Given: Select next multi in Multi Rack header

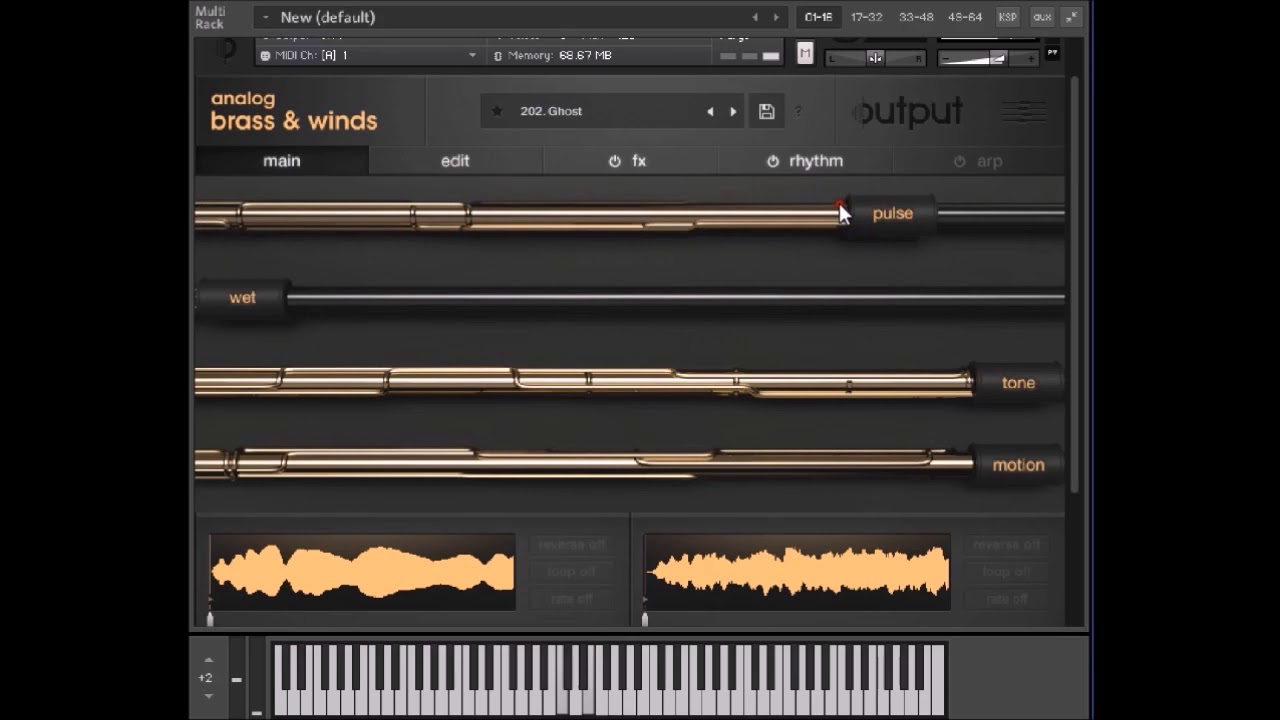Looking at the screenshot, I should (776, 17).
